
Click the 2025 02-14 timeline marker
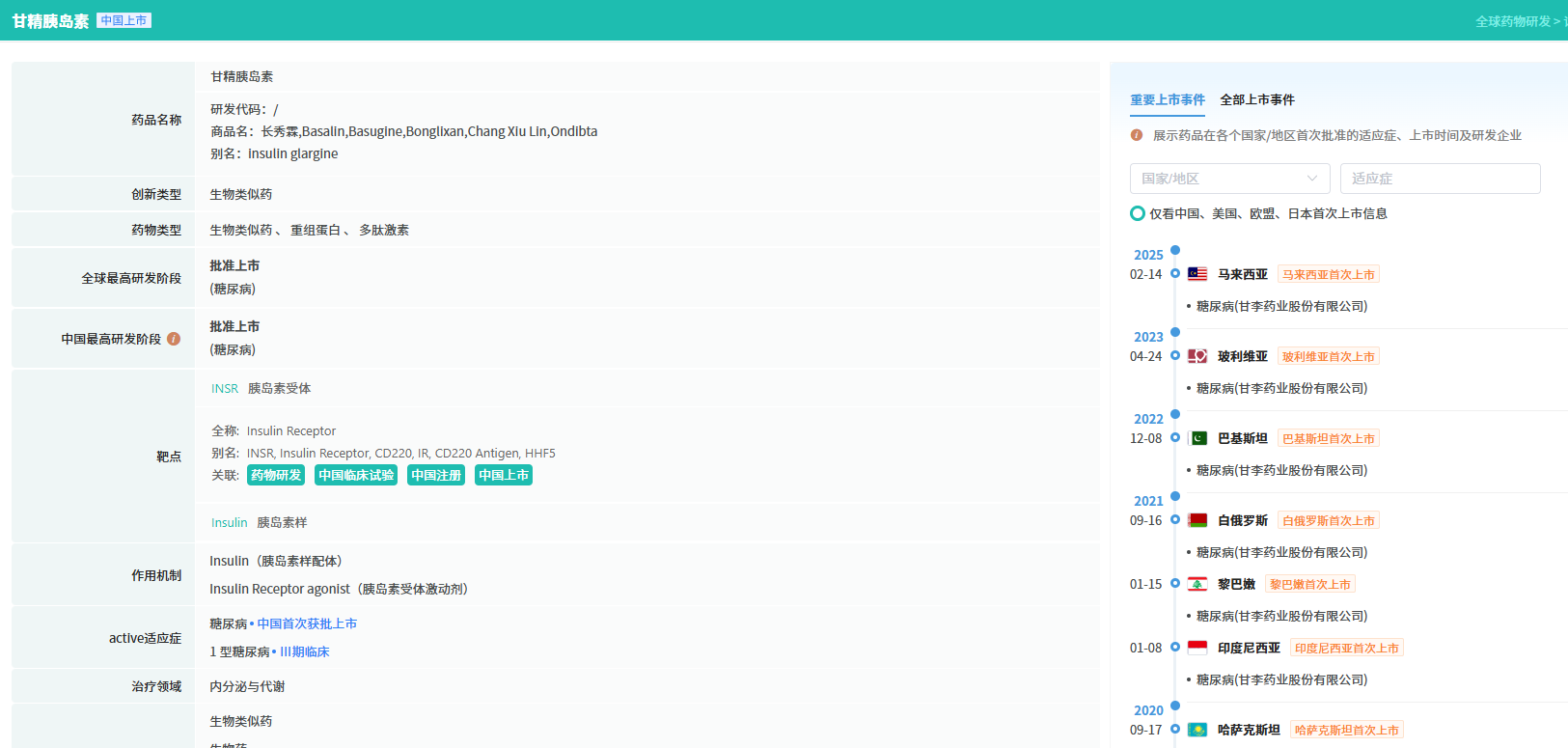pos(1175,274)
